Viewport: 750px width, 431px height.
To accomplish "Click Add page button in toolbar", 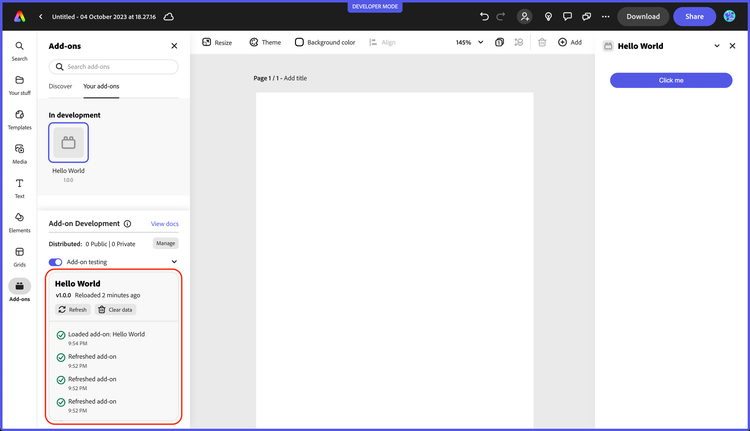I will click(x=570, y=43).
